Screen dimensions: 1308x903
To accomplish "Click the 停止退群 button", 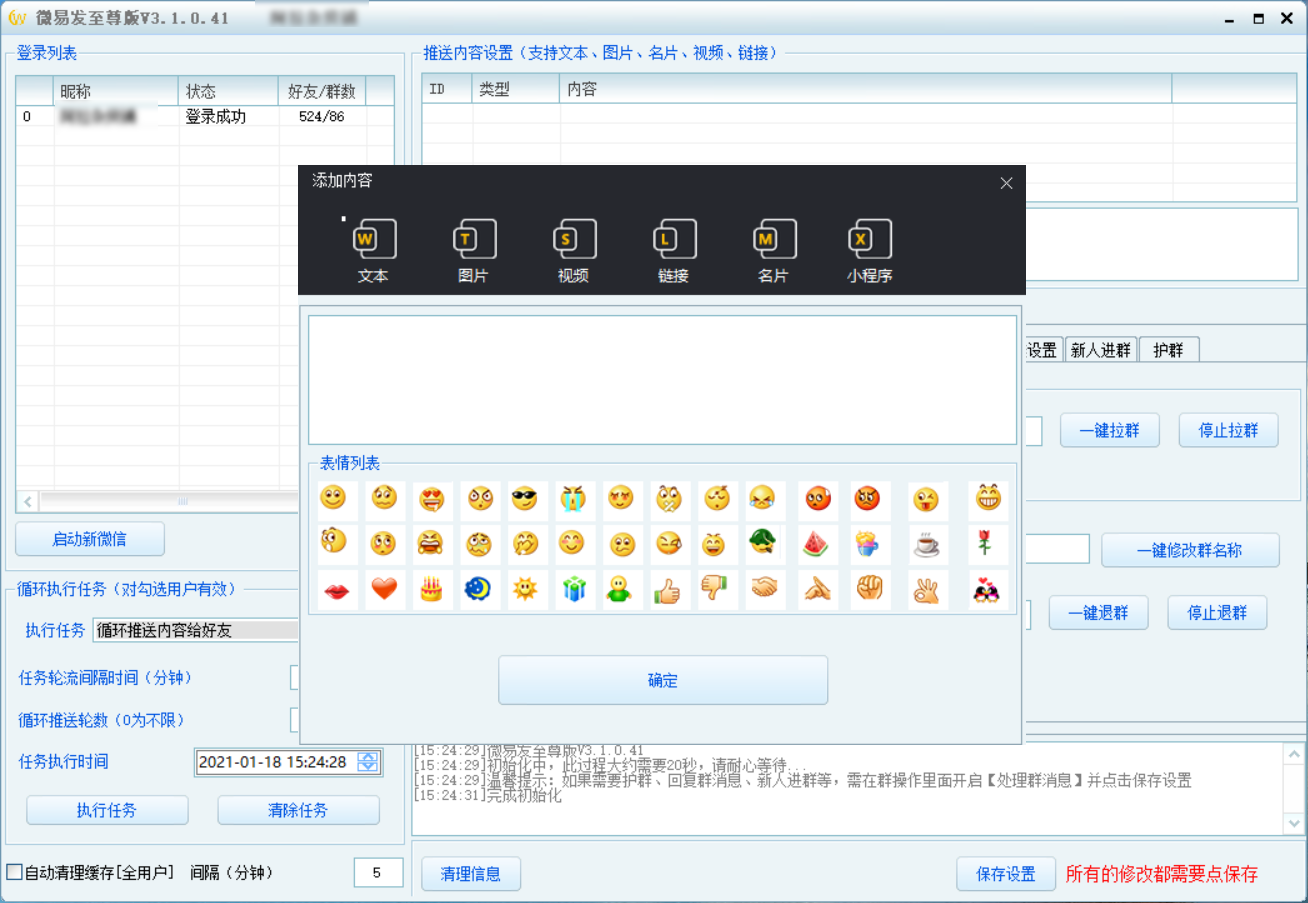I will [1217, 613].
